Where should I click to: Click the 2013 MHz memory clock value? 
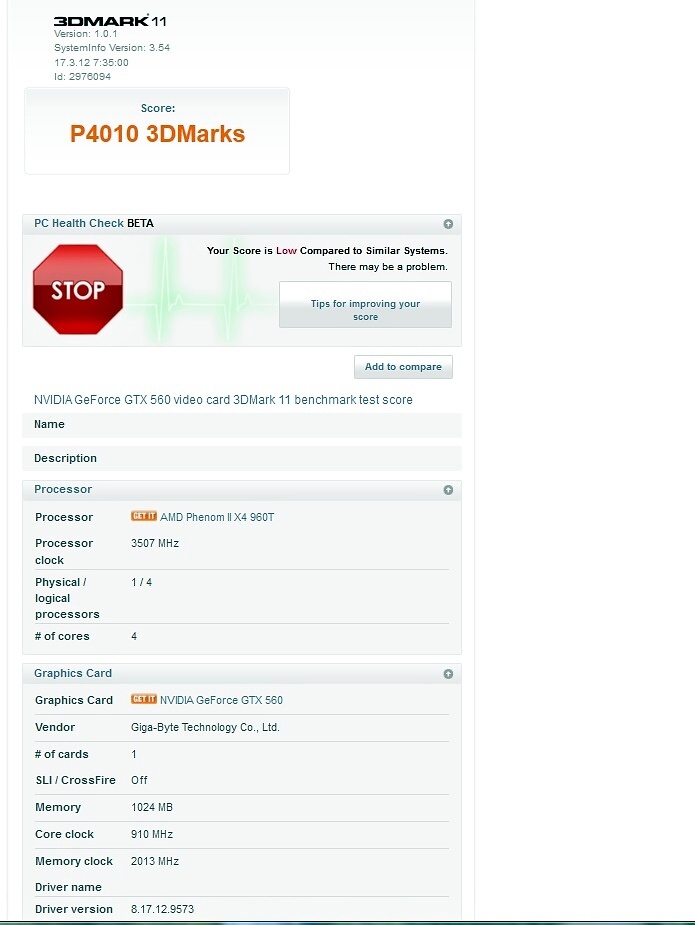pos(155,862)
